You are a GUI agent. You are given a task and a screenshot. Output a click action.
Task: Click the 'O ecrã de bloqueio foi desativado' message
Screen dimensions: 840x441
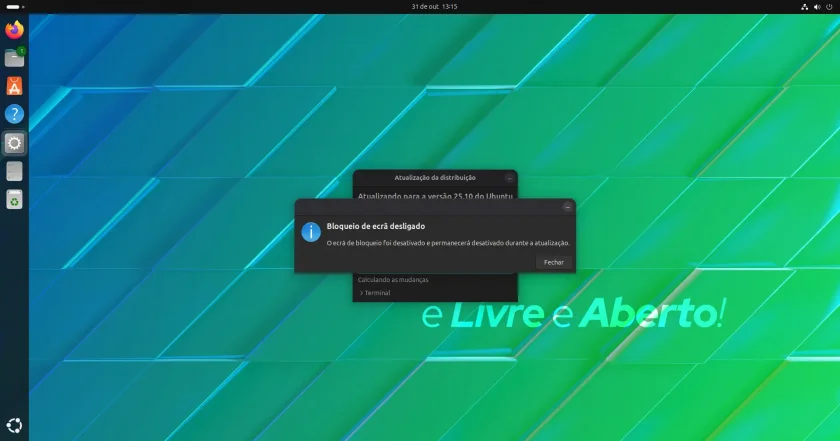click(448, 243)
